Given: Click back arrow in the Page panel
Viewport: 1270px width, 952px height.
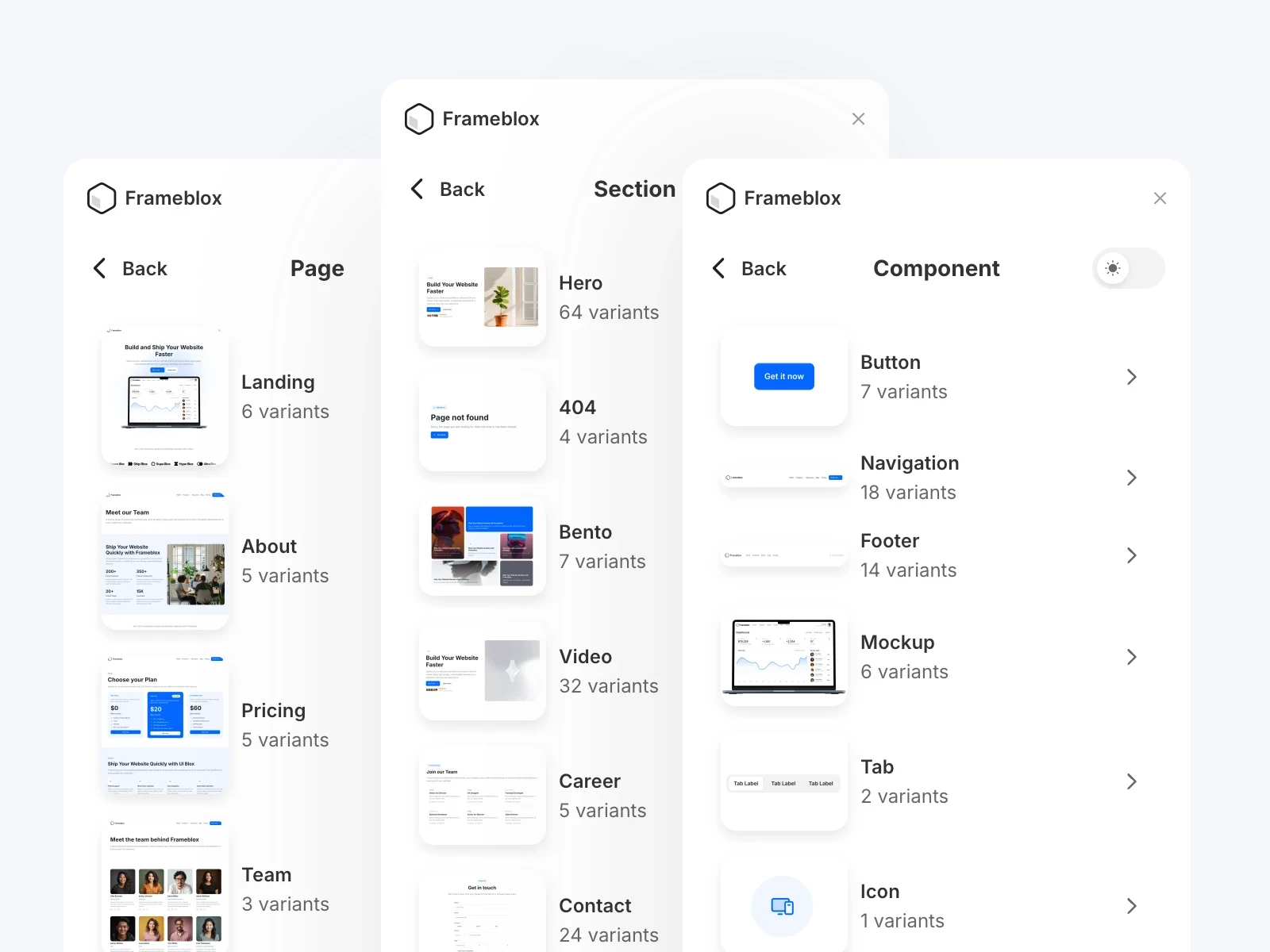Looking at the screenshot, I should (99, 268).
